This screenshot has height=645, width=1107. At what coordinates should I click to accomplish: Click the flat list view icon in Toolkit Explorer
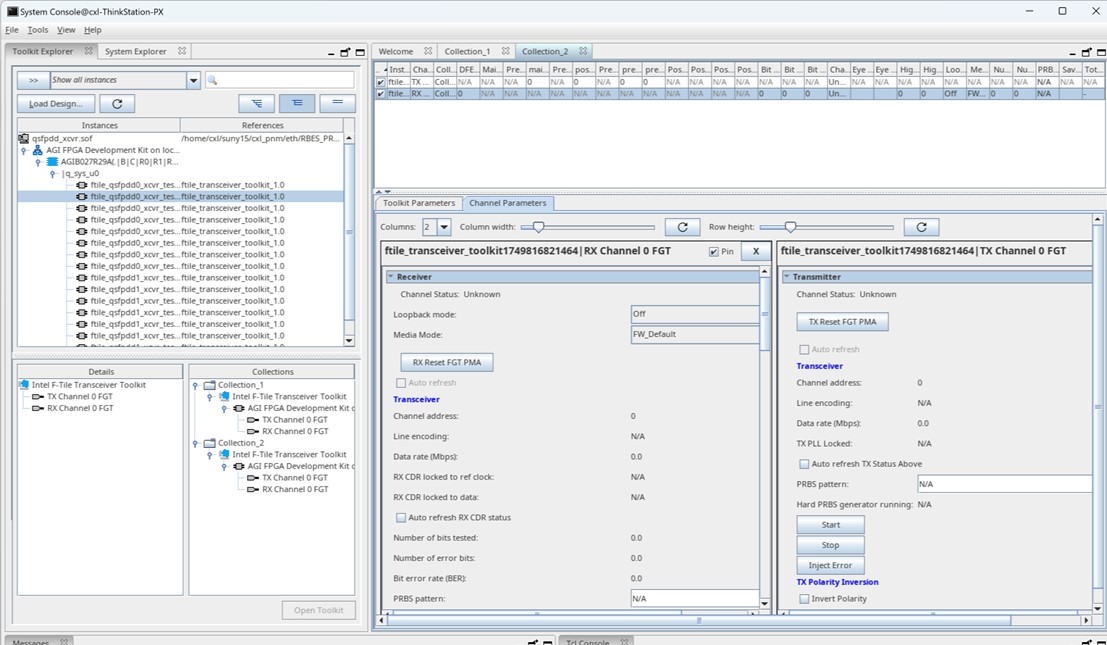tap(337, 103)
